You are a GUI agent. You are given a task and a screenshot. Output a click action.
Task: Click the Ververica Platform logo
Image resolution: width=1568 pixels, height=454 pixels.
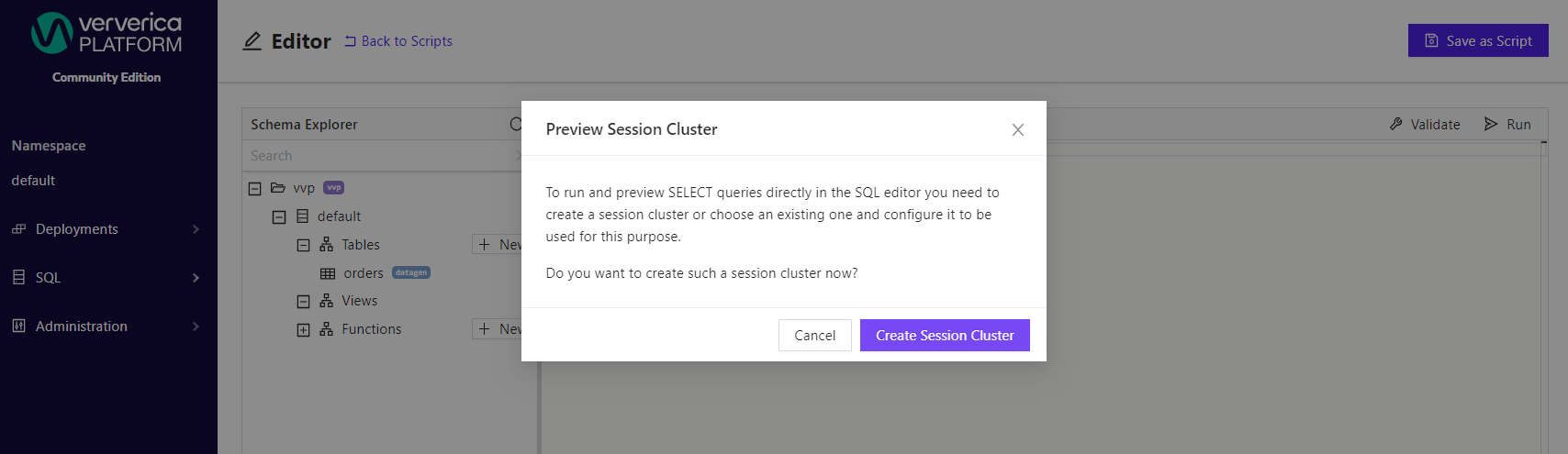[106, 33]
